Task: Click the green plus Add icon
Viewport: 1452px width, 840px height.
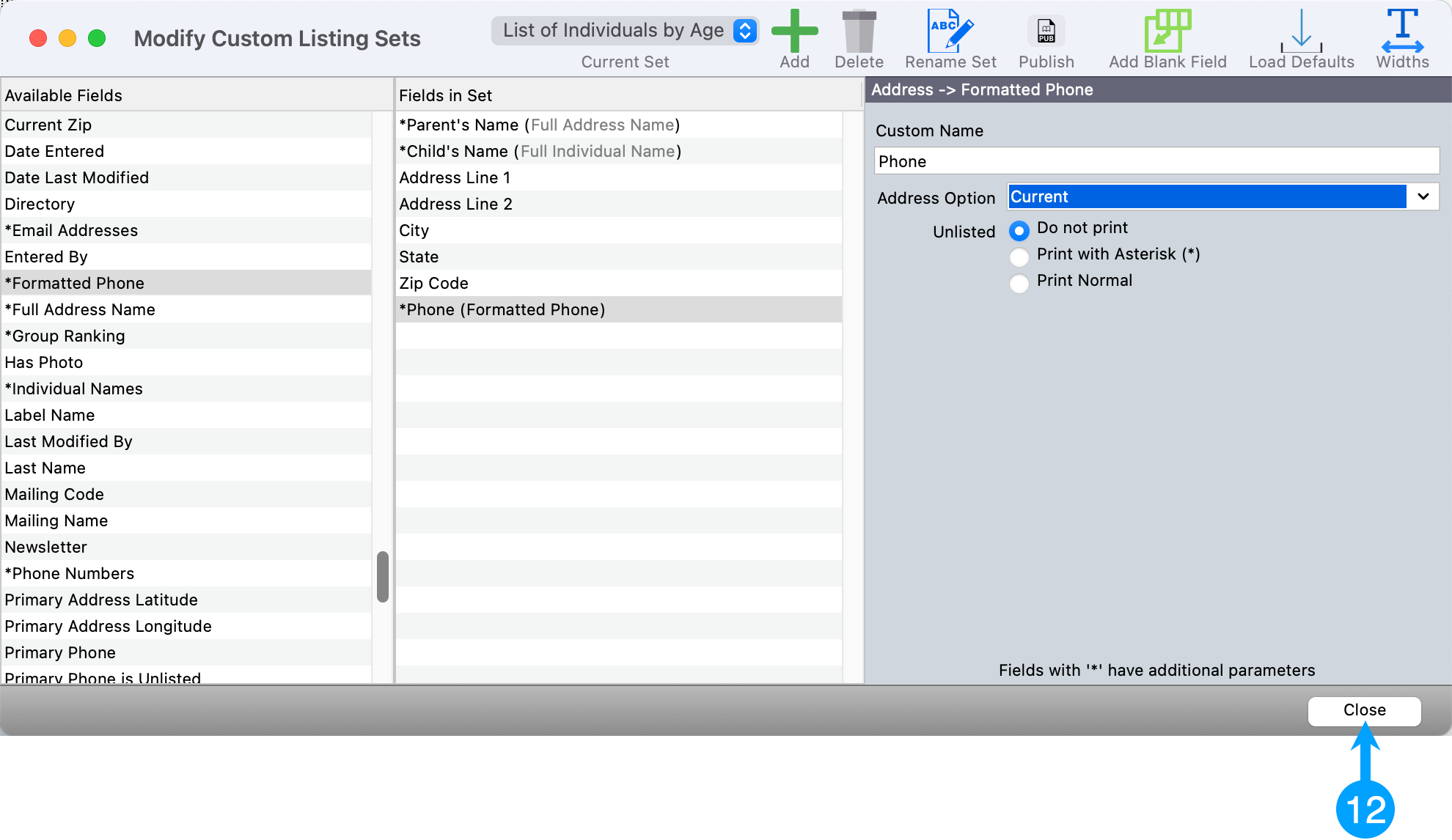Action: click(x=794, y=32)
